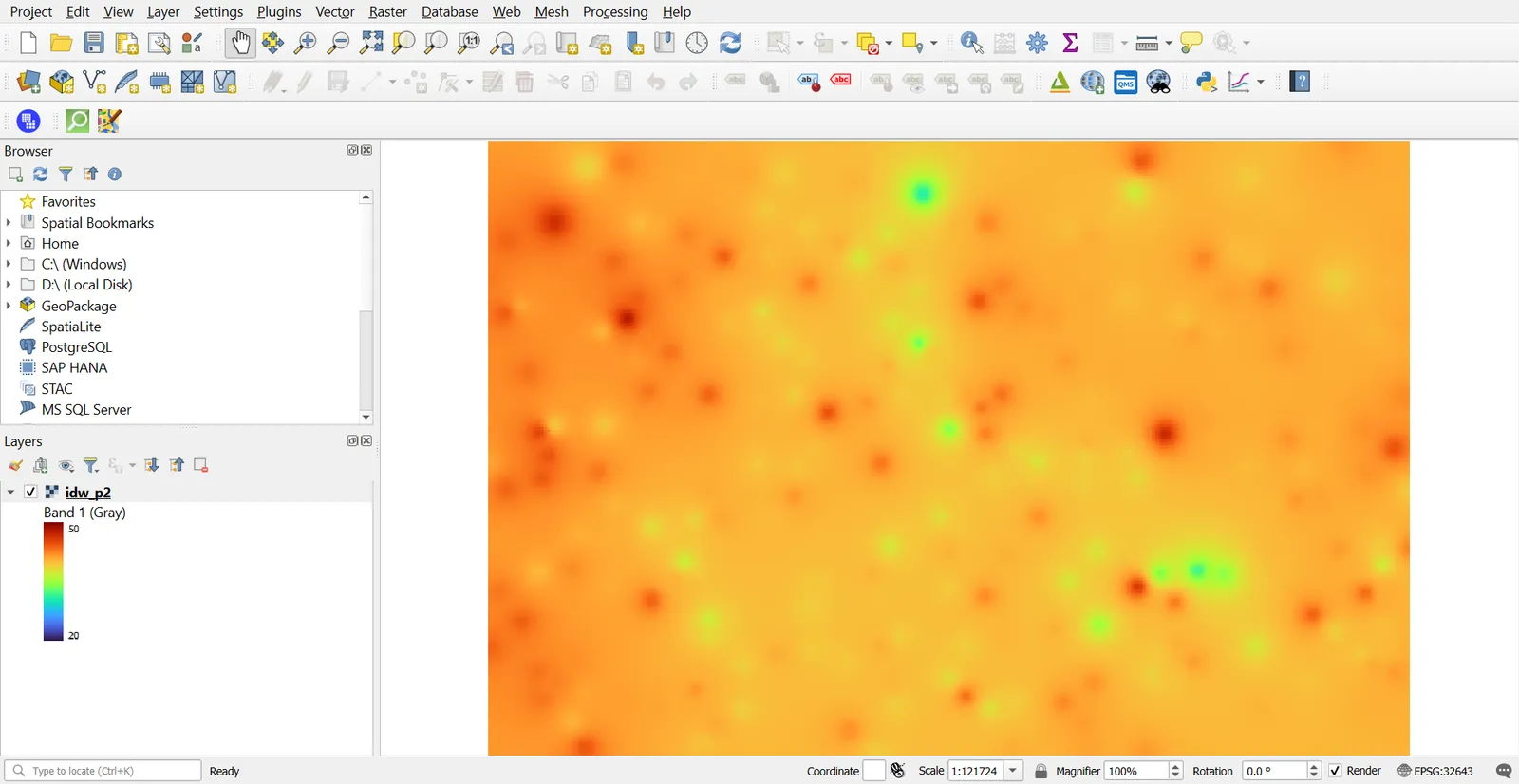Screen dimensions: 1519x784
Task: Click the Zoom Full extent icon
Action: [371, 43]
